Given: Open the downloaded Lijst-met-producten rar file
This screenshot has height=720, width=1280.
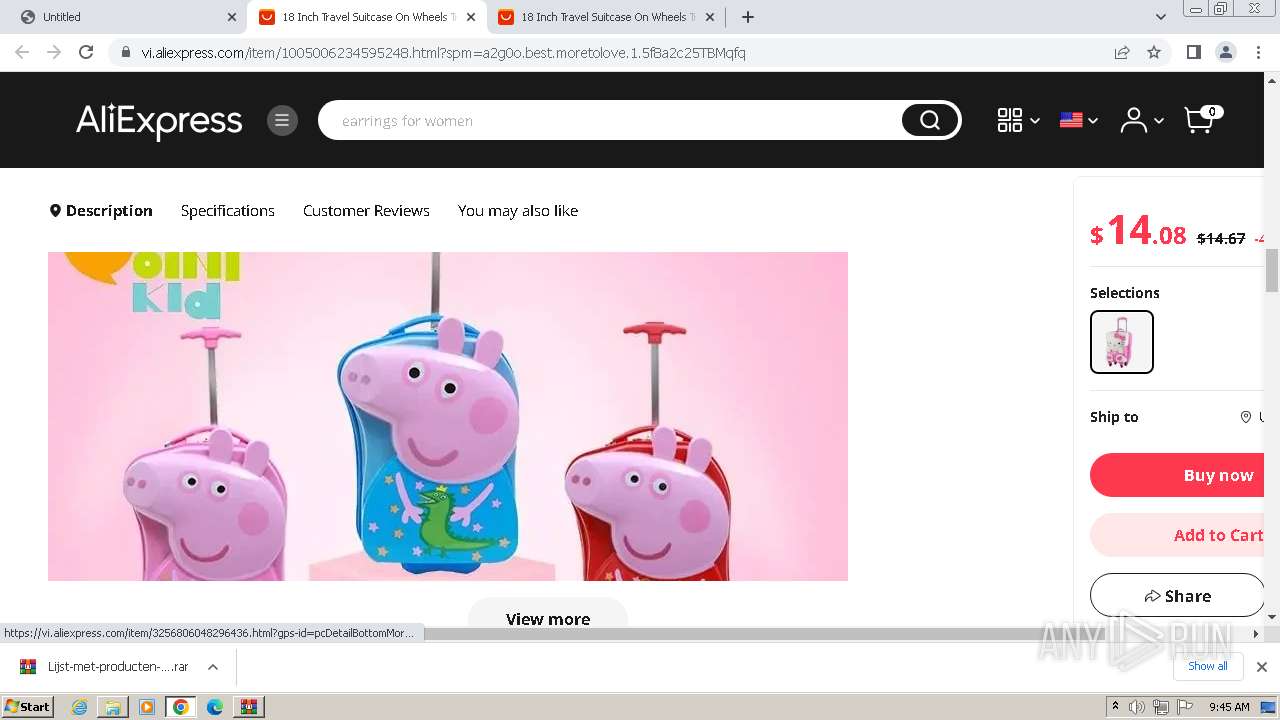Looking at the screenshot, I should 117,667.
